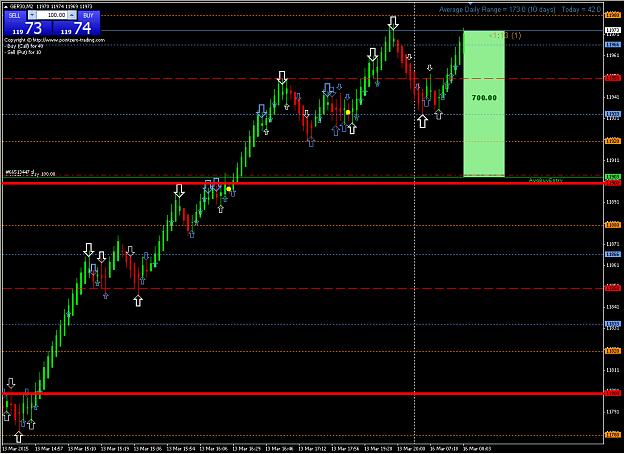This screenshot has width=625, height=454.
Task: Click the large white down arrow at the highest peak
Action: click(x=393, y=22)
